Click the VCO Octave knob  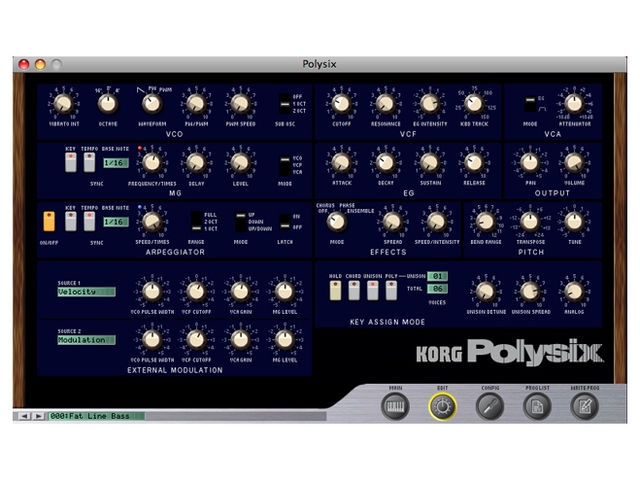coord(108,104)
